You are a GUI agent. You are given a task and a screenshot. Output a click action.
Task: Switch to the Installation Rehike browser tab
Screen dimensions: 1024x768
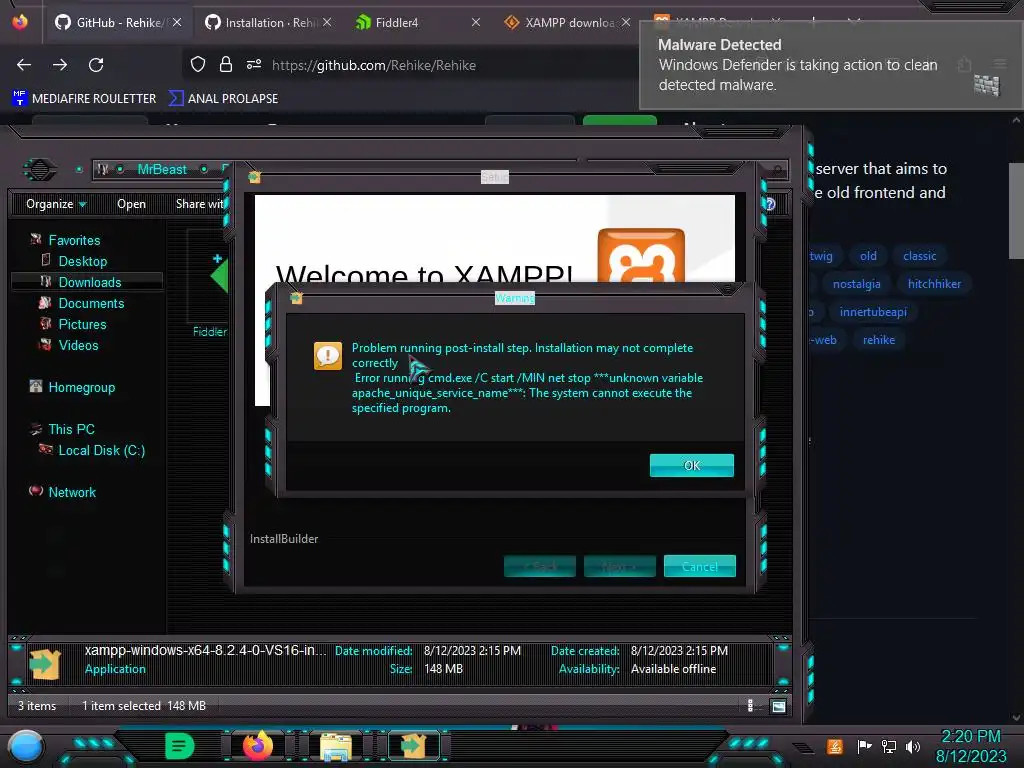pyautogui.click(x=268, y=23)
